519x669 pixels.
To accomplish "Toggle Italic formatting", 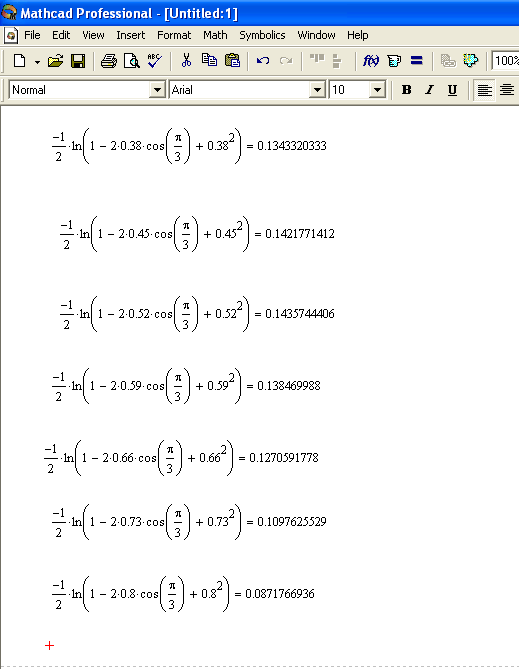I will 429,90.
